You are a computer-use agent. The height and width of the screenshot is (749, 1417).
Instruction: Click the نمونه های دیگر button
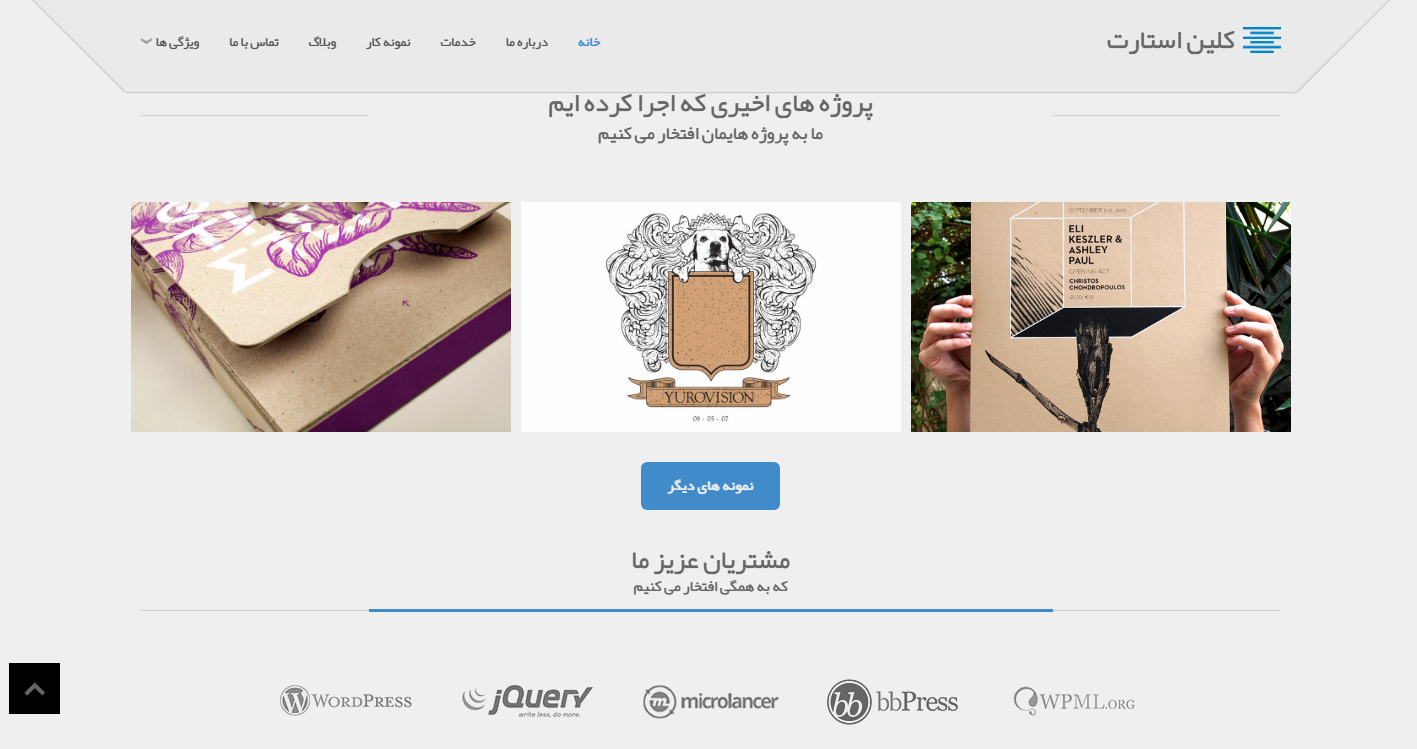710,486
